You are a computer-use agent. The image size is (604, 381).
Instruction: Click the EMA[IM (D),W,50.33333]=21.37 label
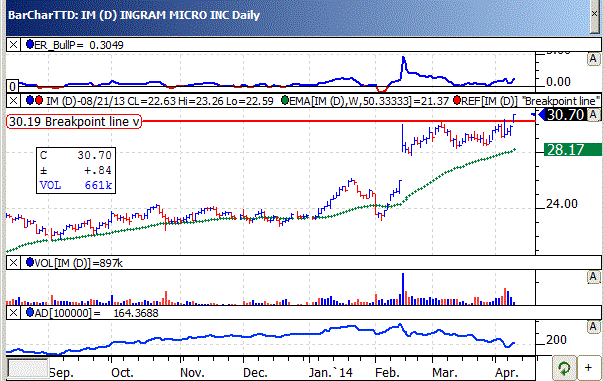coord(369,101)
